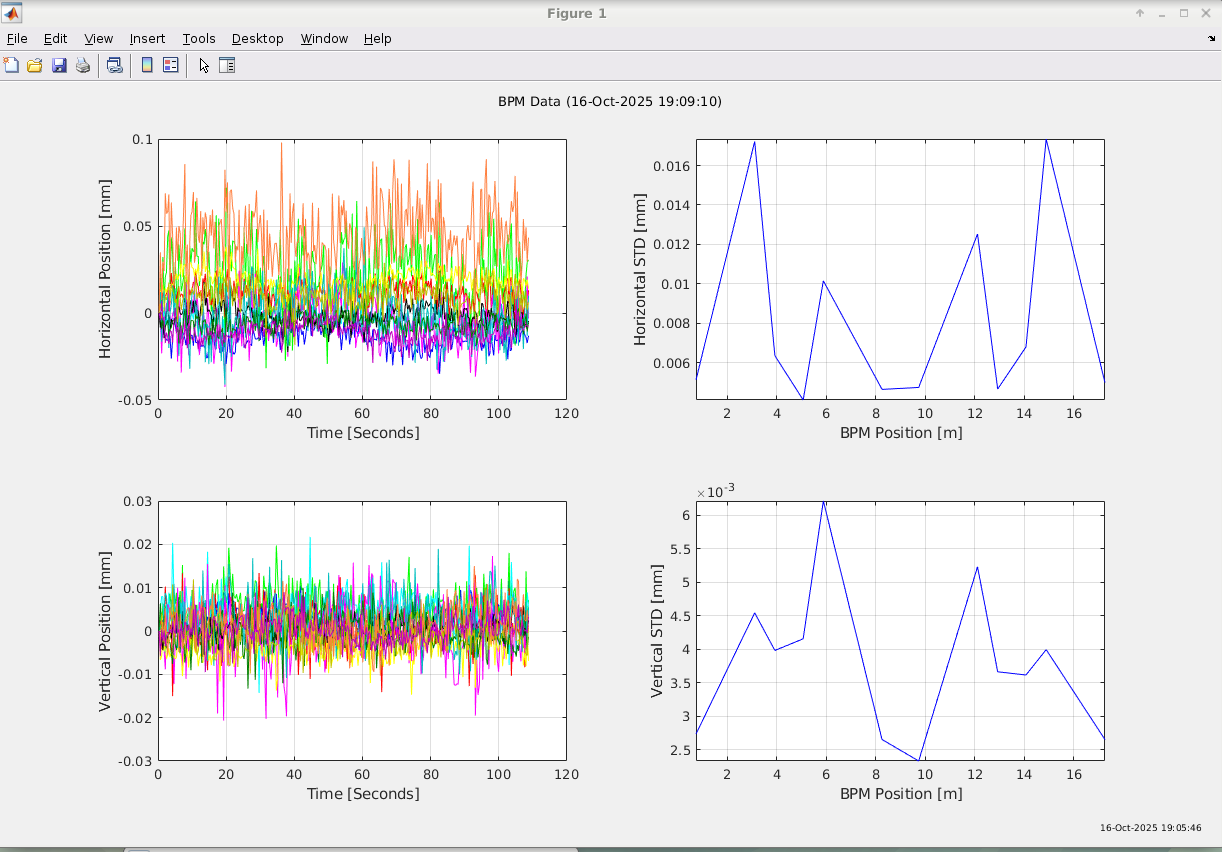
Task: Select the blue curve in the Horizontal STD plot
Action: [x=823, y=283]
